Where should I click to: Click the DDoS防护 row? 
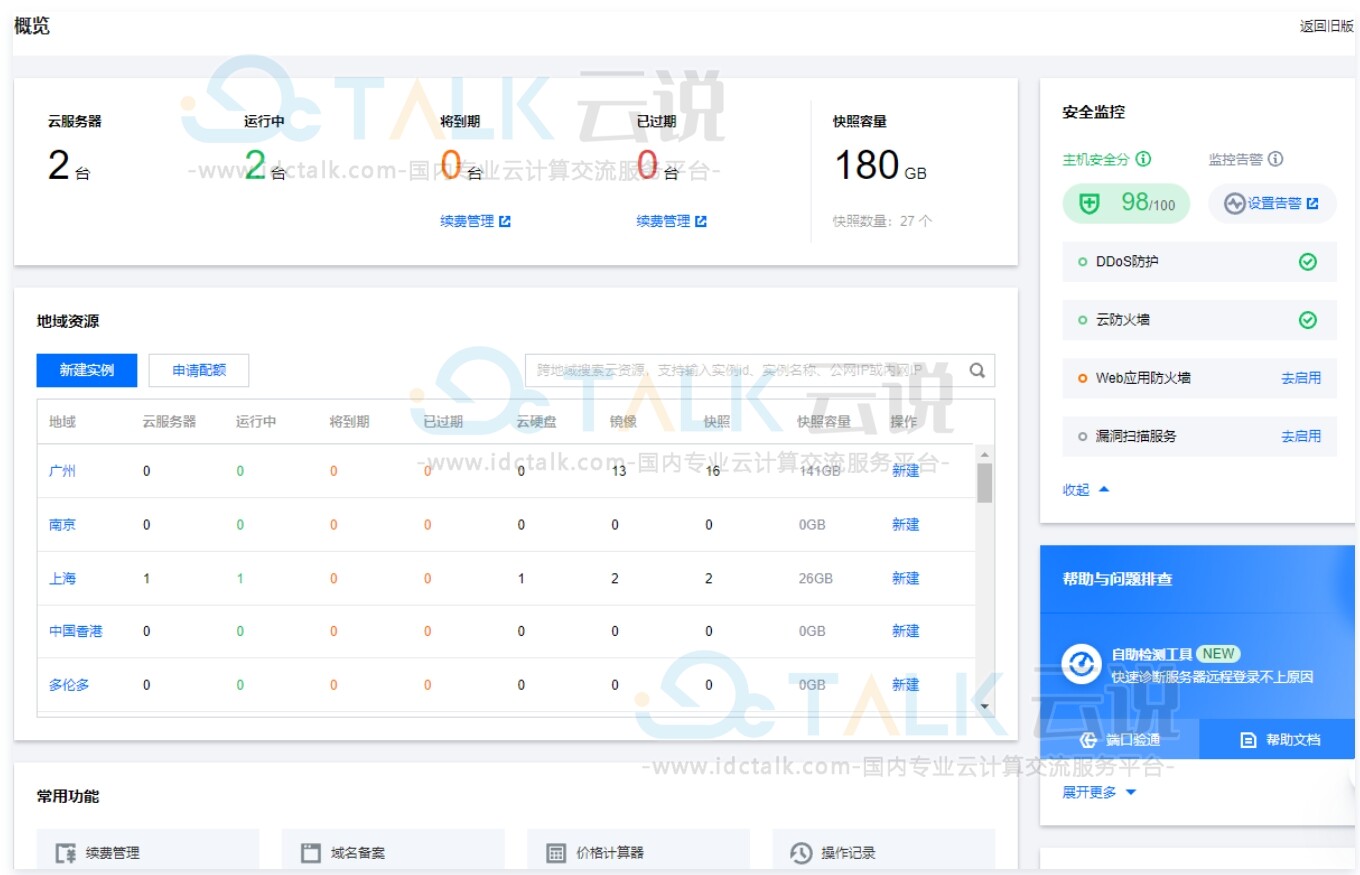coord(1199,262)
